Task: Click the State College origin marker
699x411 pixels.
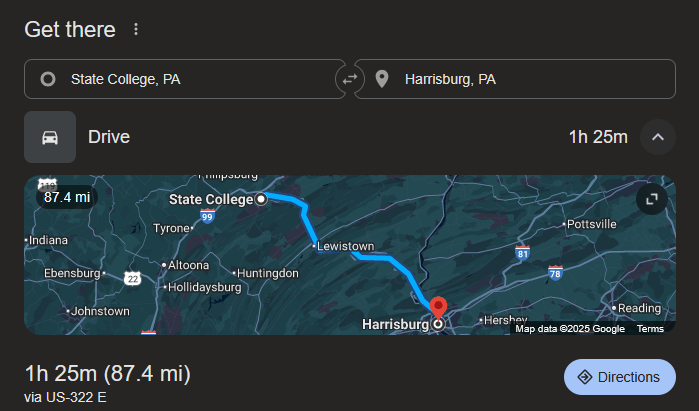Action: point(261,199)
